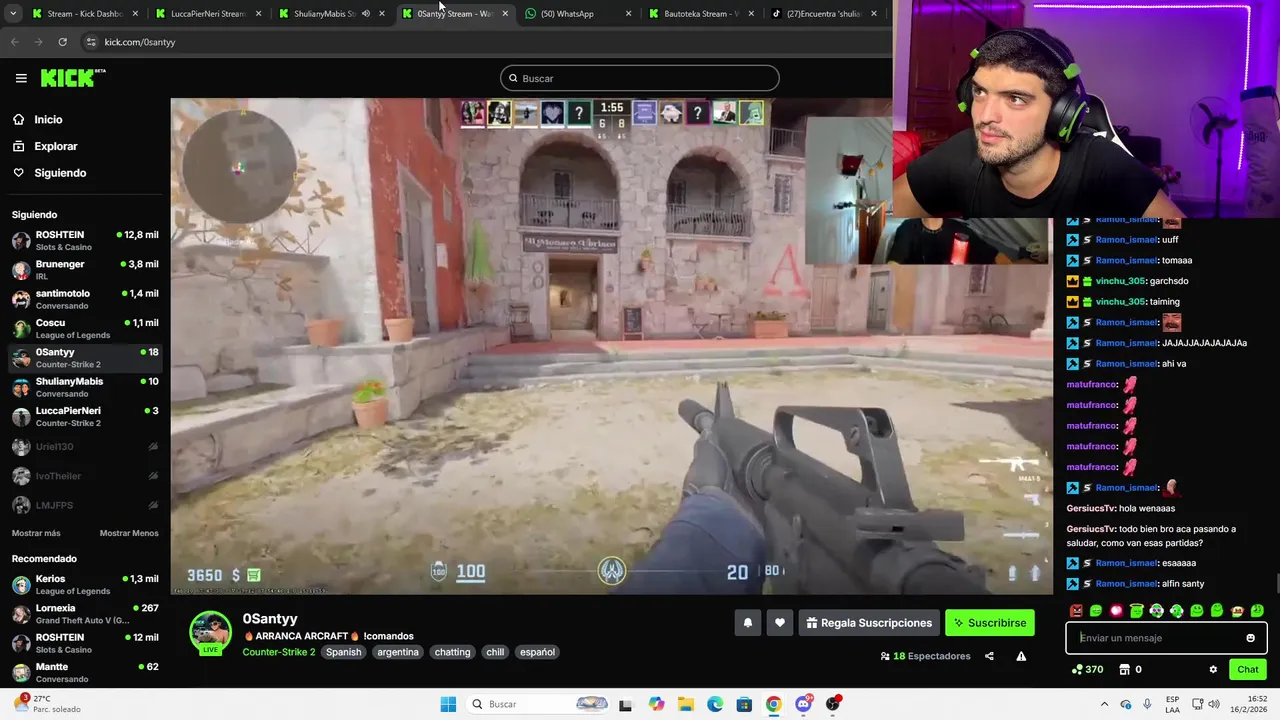Click the green Chat send button

[x=1248, y=669]
